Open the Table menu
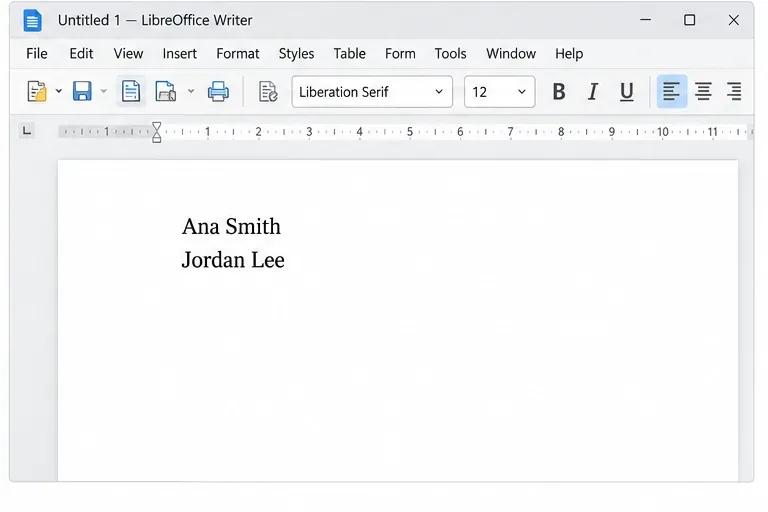The height and width of the screenshot is (512, 768). click(349, 53)
